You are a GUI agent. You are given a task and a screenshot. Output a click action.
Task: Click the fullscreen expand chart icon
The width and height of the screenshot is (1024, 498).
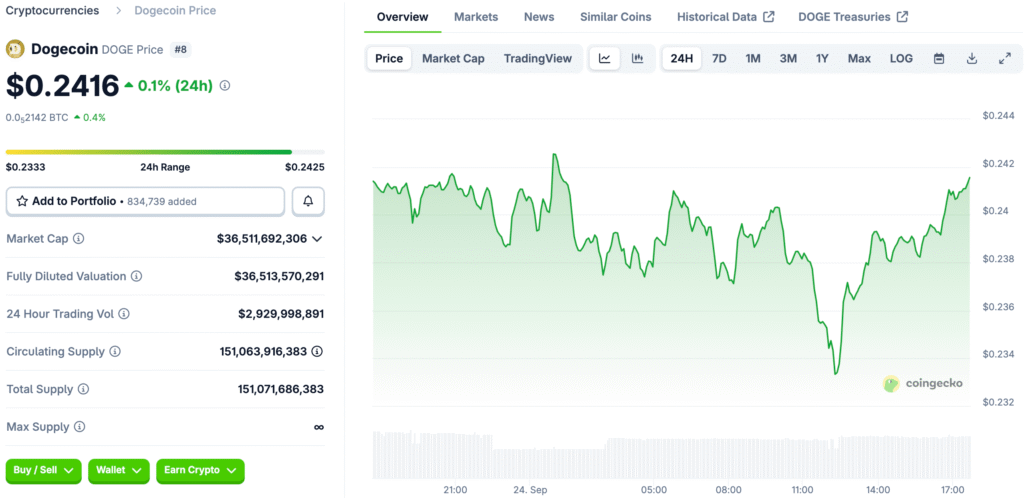coord(1005,59)
